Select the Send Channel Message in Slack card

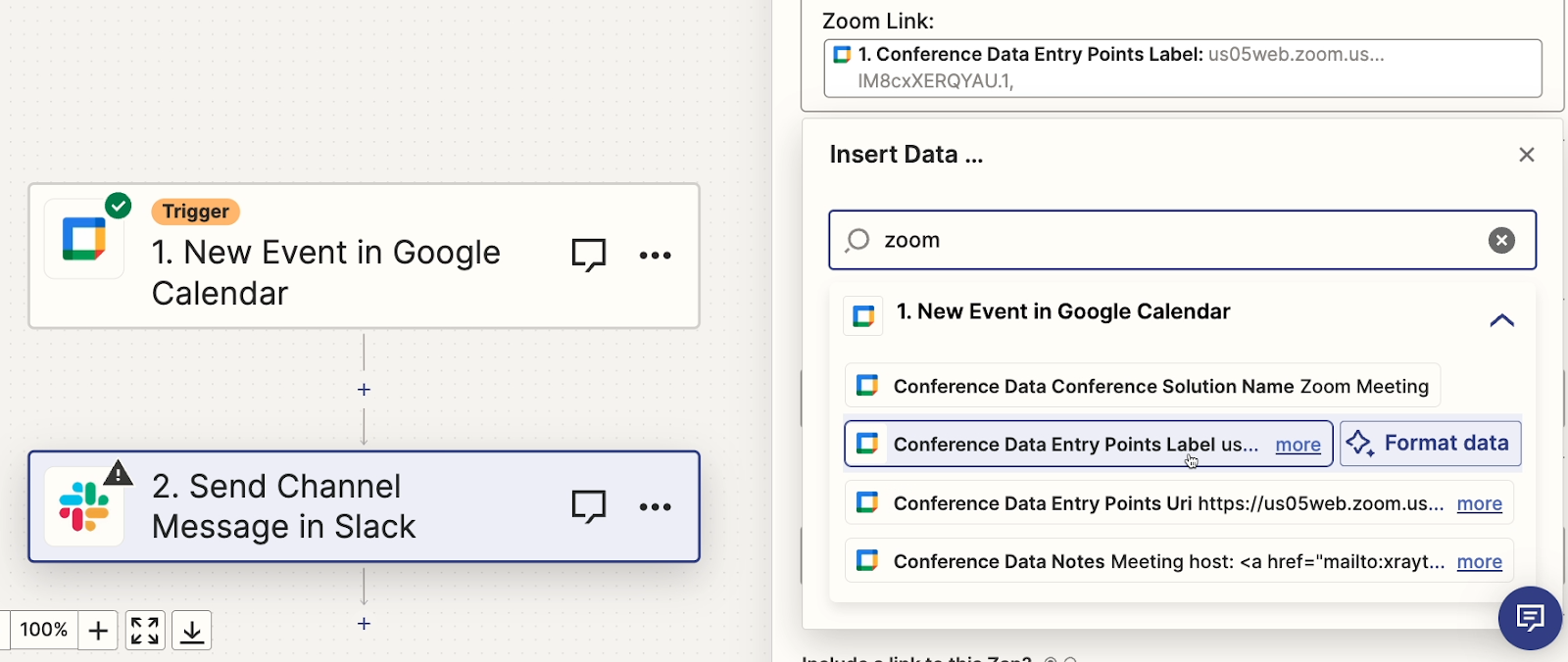(364, 506)
